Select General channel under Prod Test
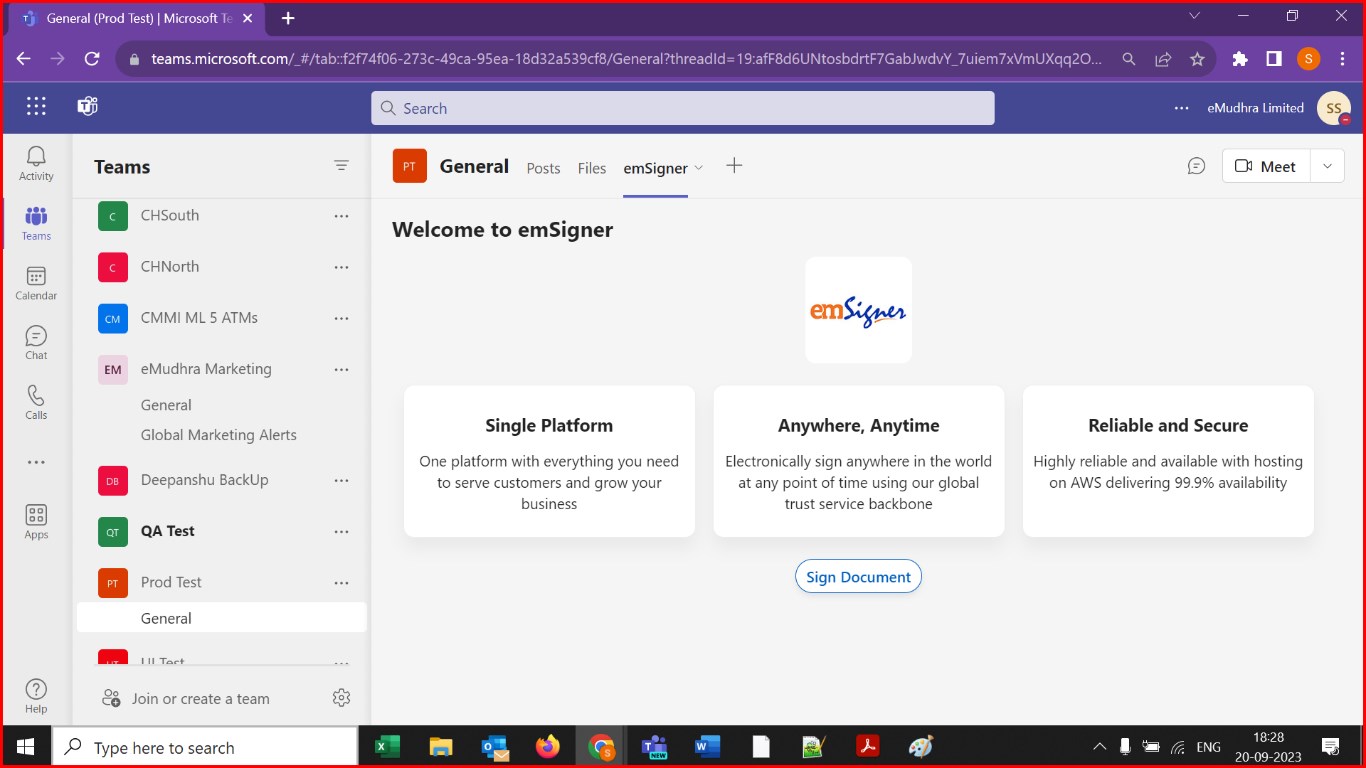 [222, 618]
